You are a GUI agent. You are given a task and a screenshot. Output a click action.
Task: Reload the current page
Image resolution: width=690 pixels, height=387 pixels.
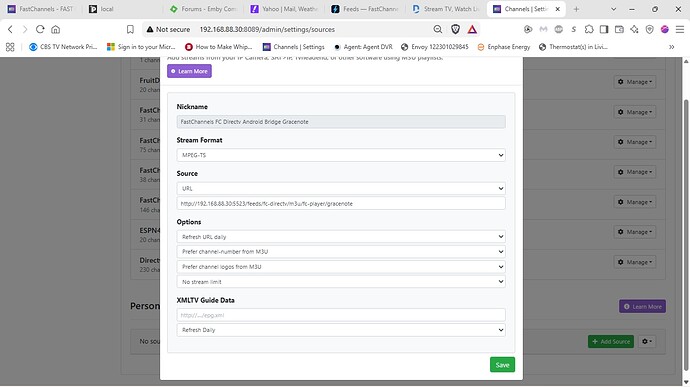pos(40,29)
